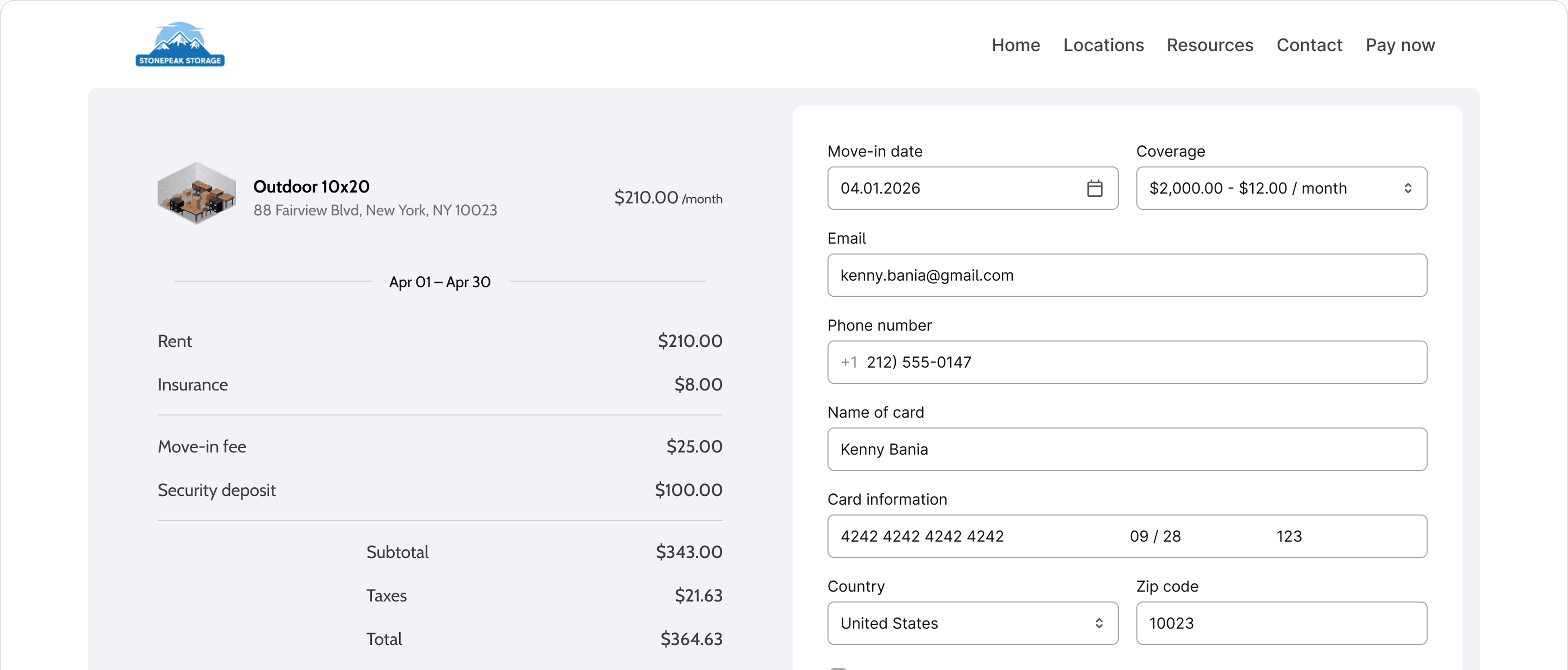This screenshot has width=1568, height=670.
Task: Click the Outdoor 10x20 unit title
Action: (311, 186)
